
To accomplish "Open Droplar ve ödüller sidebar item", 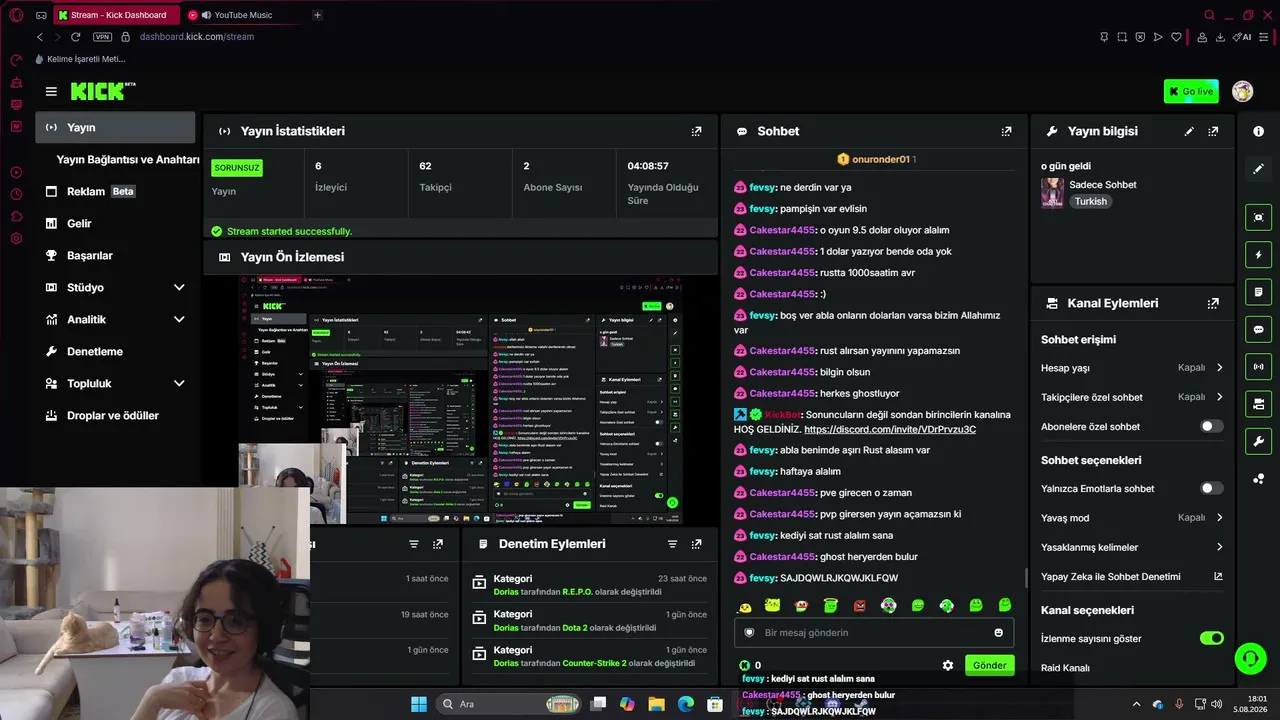I will tap(115, 415).
